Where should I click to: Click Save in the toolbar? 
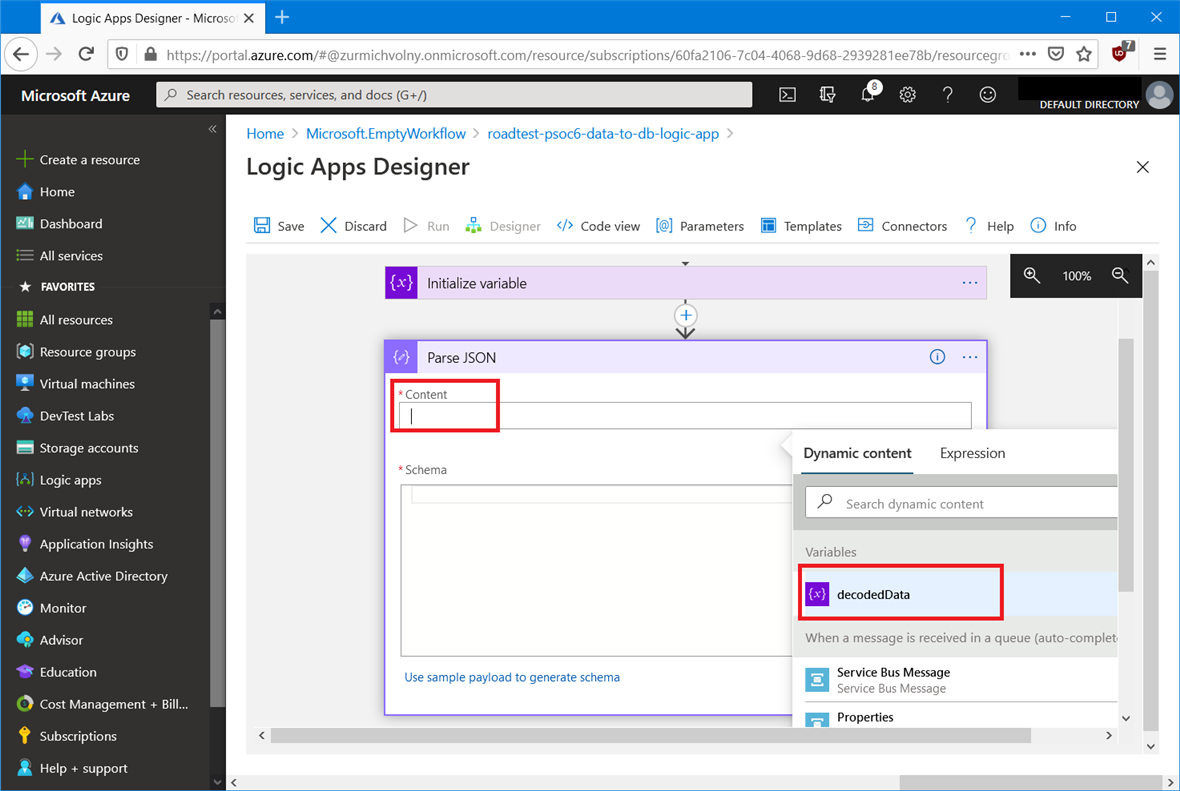(x=279, y=226)
